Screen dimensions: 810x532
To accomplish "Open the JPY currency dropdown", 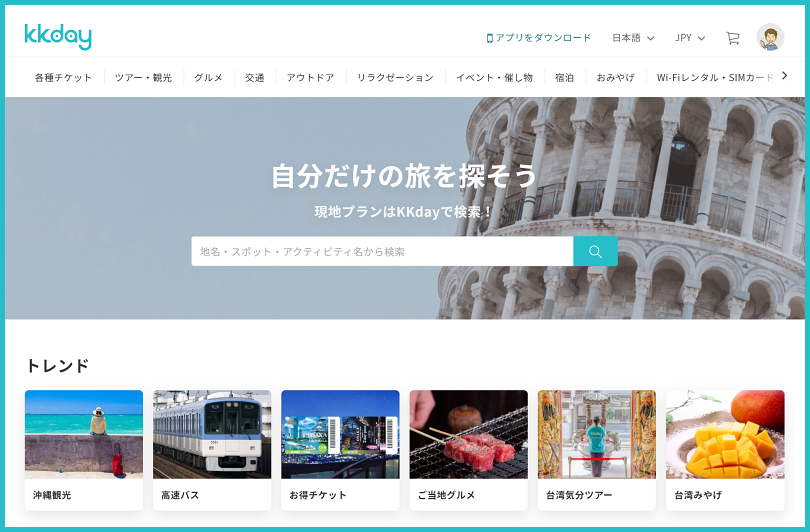I will (690, 38).
